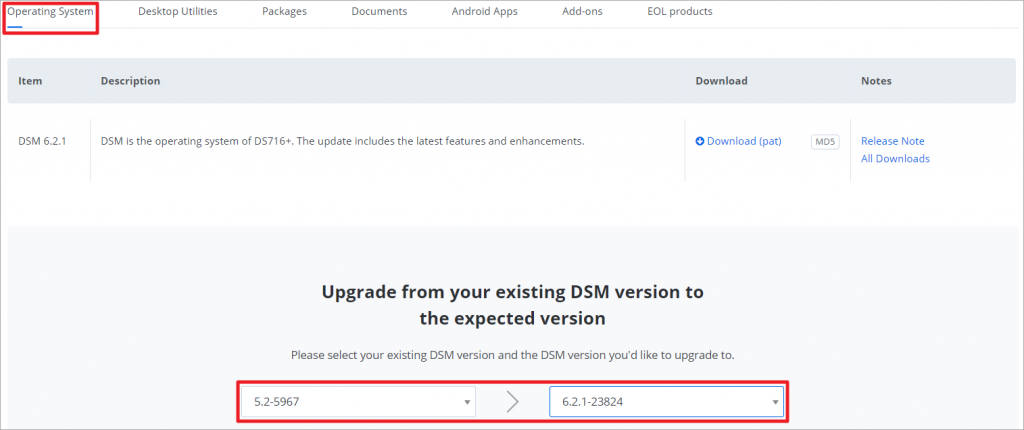Screen dimensions: 1024x430
Task: Open the Documents tab
Action: tap(379, 12)
